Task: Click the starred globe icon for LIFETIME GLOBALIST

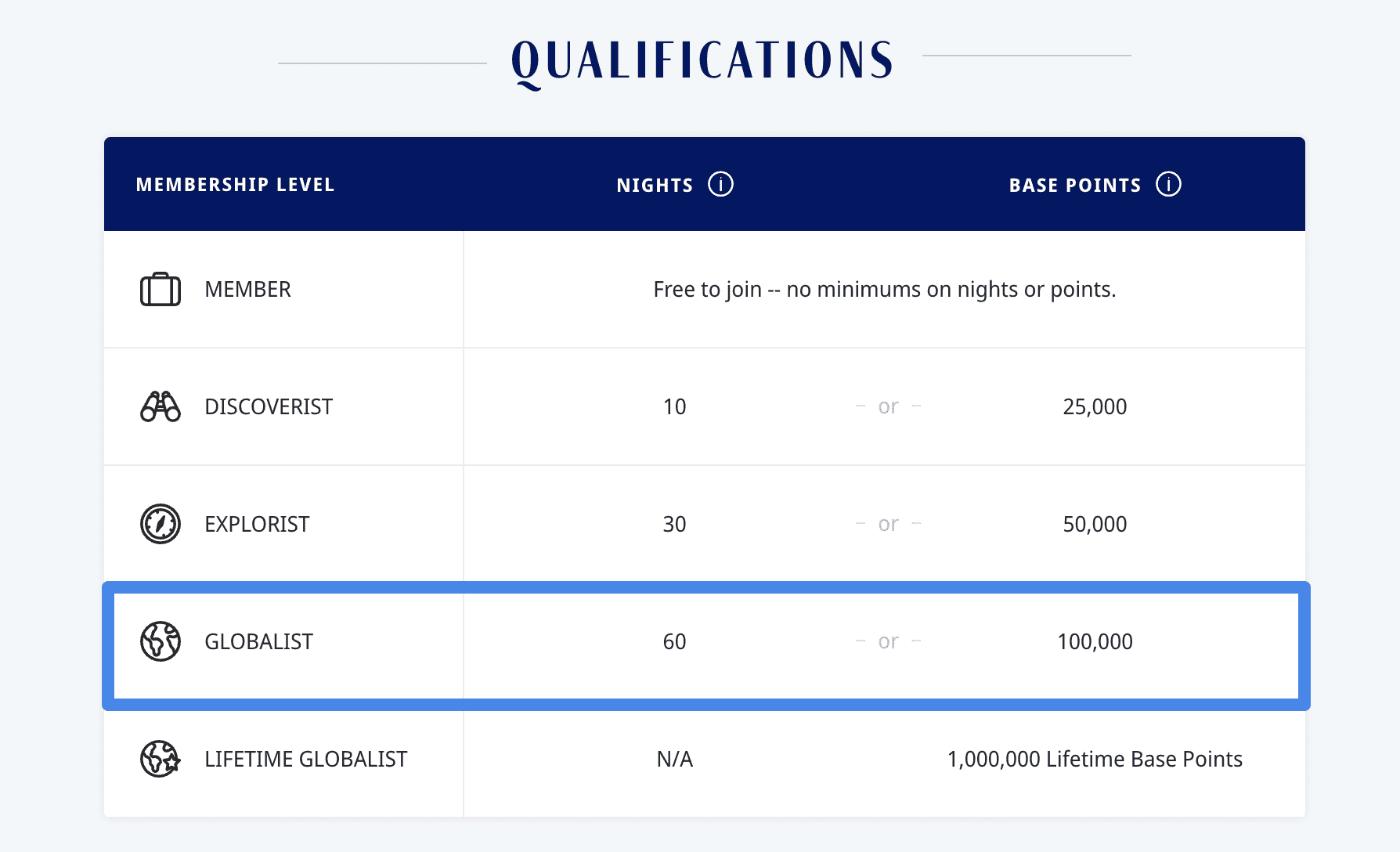Action: (159, 758)
